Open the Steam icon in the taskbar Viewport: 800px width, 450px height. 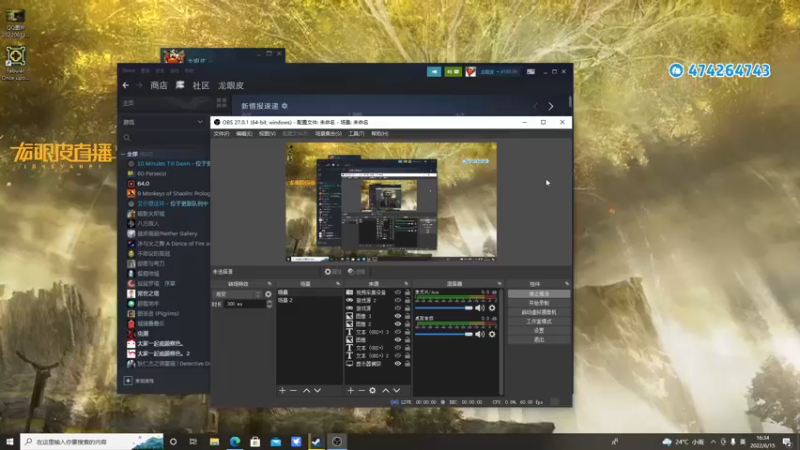316,441
